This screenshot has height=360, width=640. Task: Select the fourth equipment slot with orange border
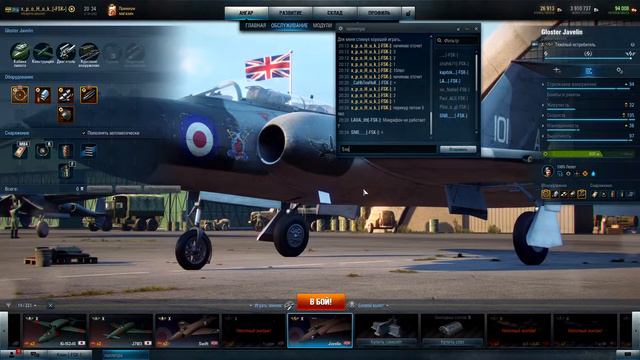89,95
